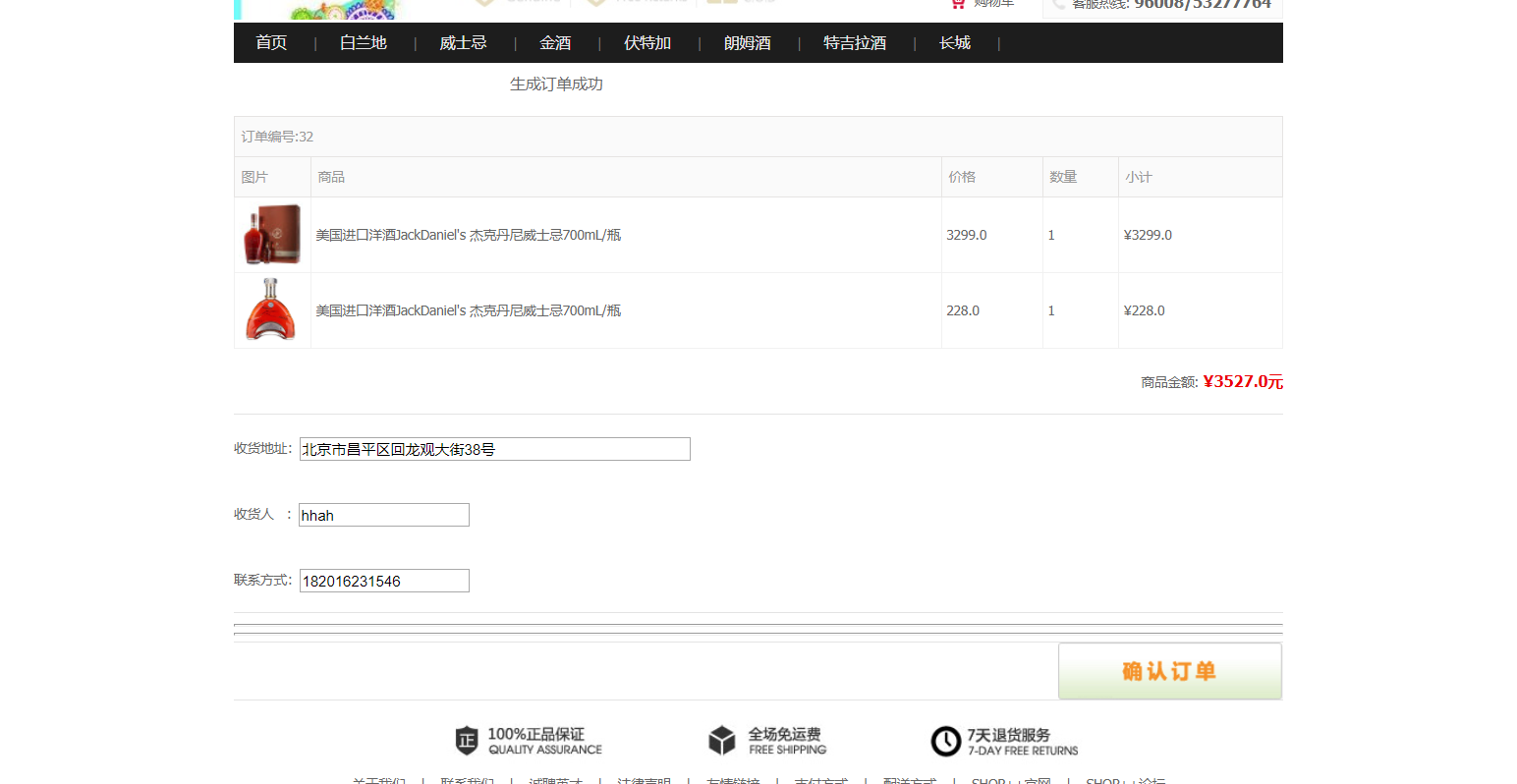Click the 确认订单 confirm order button
This screenshot has height=784, width=1517.
(x=1170, y=671)
